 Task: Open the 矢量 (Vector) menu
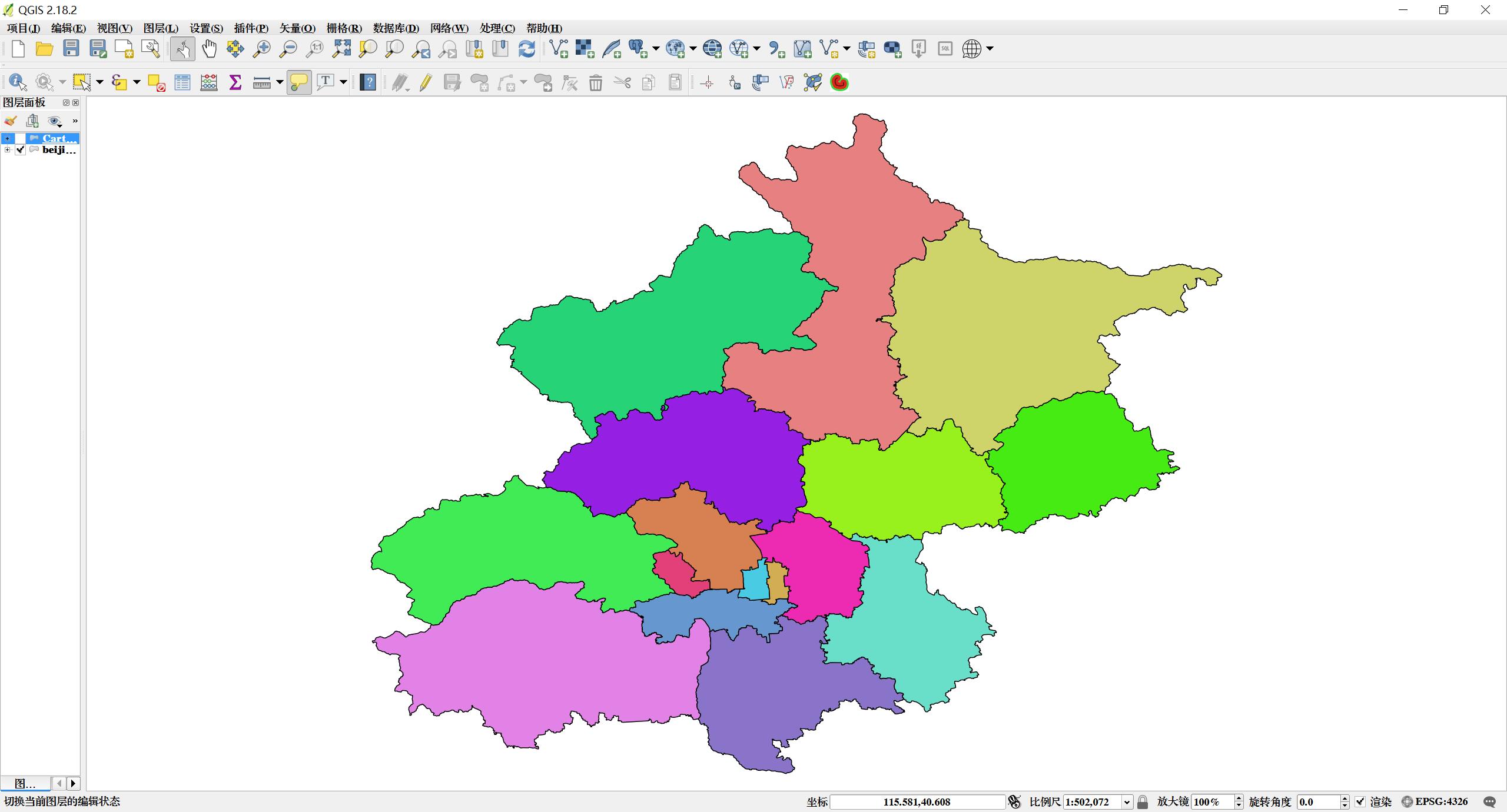pyautogui.click(x=297, y=28)
